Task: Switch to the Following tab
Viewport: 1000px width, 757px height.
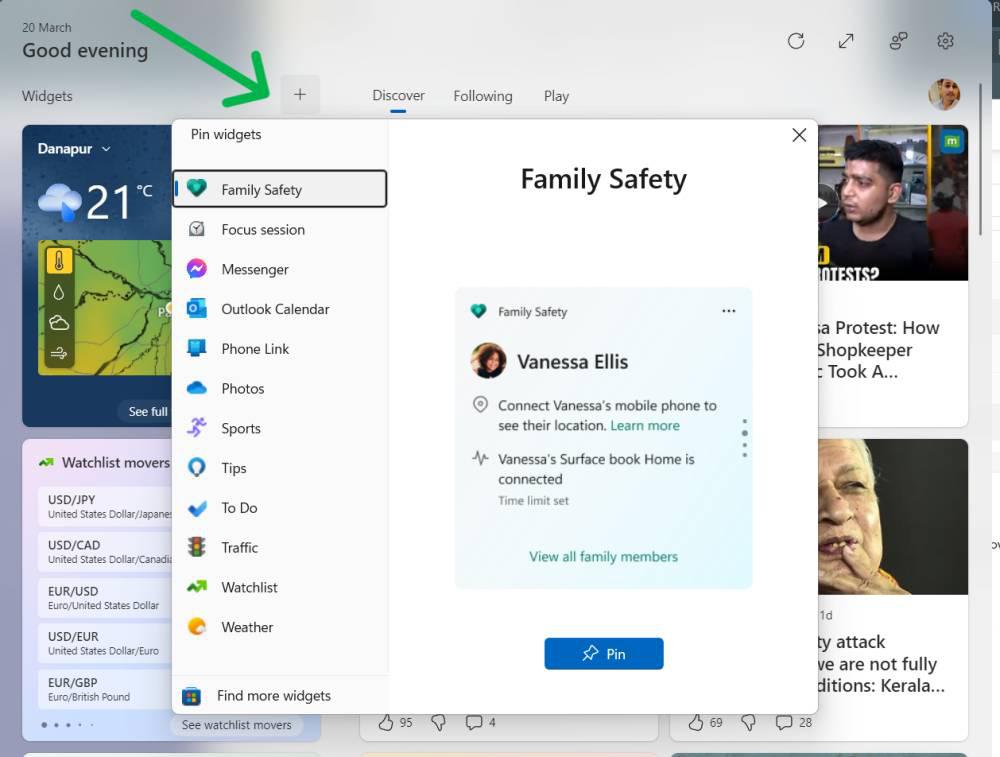Action: click(x=483, y=96)
